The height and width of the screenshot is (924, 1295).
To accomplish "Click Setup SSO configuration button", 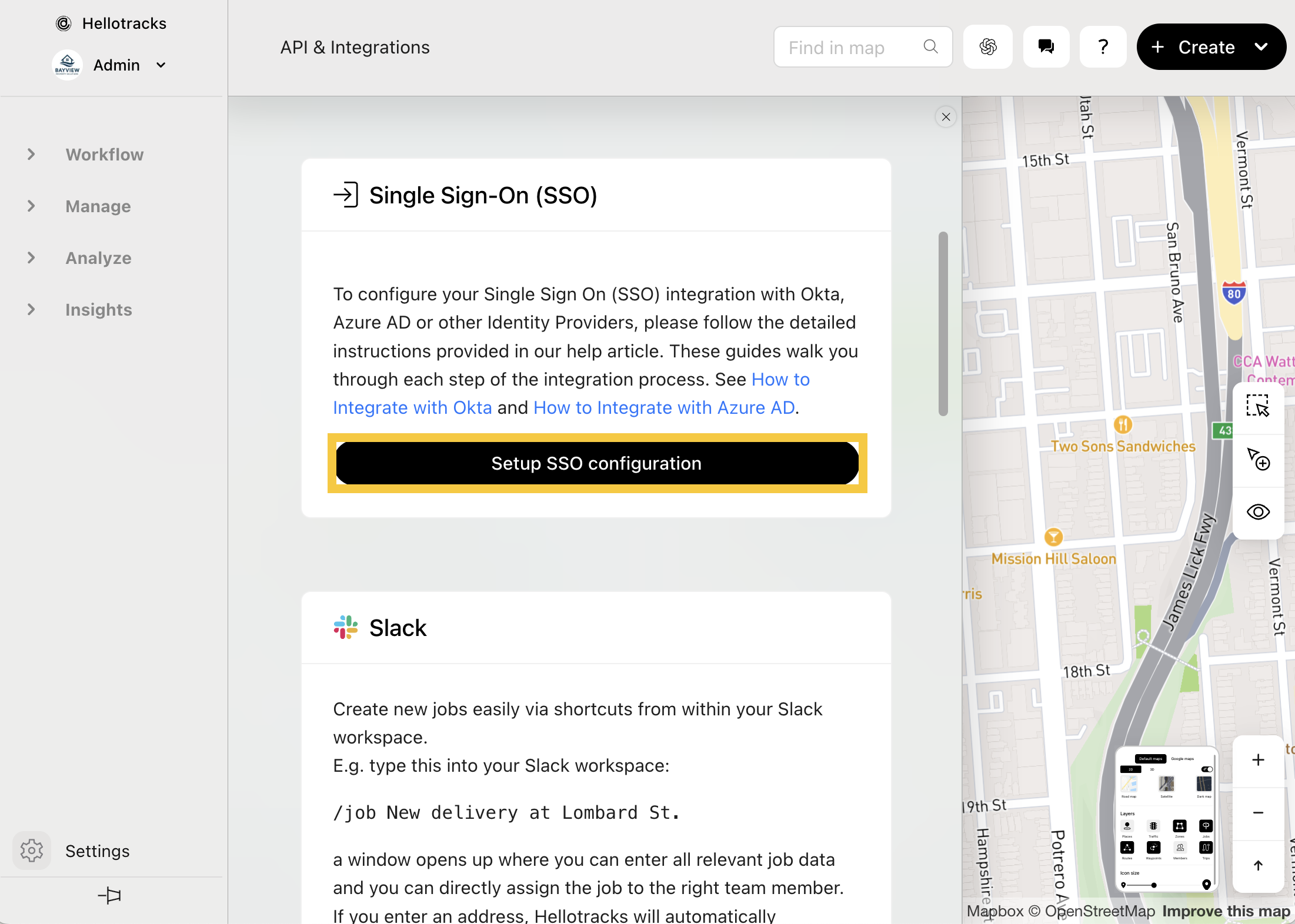I will [597, 463].
